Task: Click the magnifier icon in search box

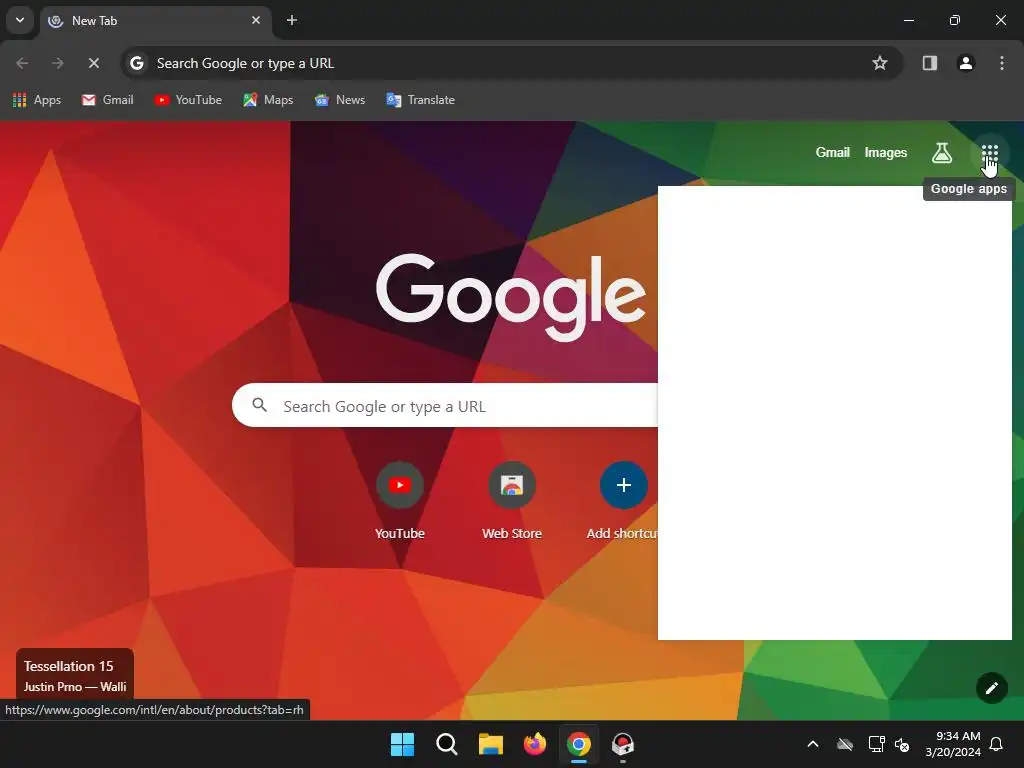Action: [259, 406]
